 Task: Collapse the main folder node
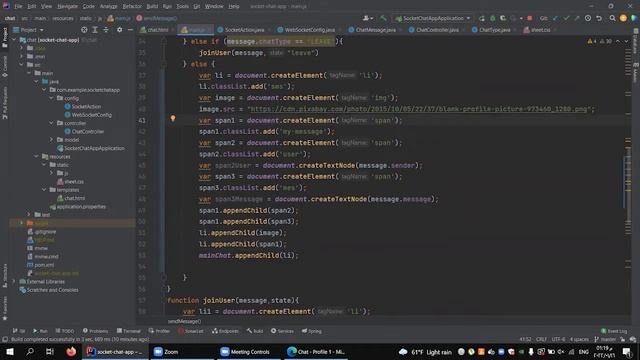click(x=29, y=73)
